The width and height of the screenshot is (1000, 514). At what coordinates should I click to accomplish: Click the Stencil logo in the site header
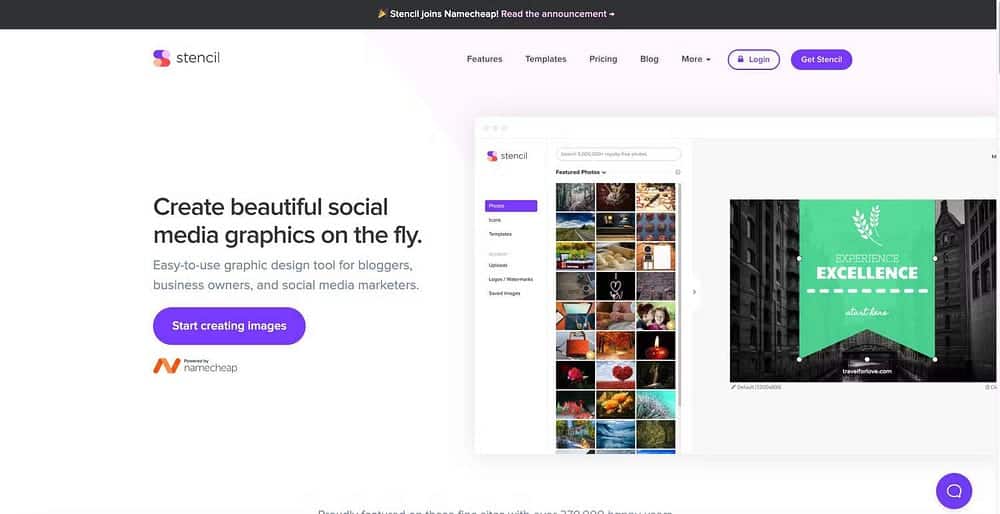[x=186, y=58]
